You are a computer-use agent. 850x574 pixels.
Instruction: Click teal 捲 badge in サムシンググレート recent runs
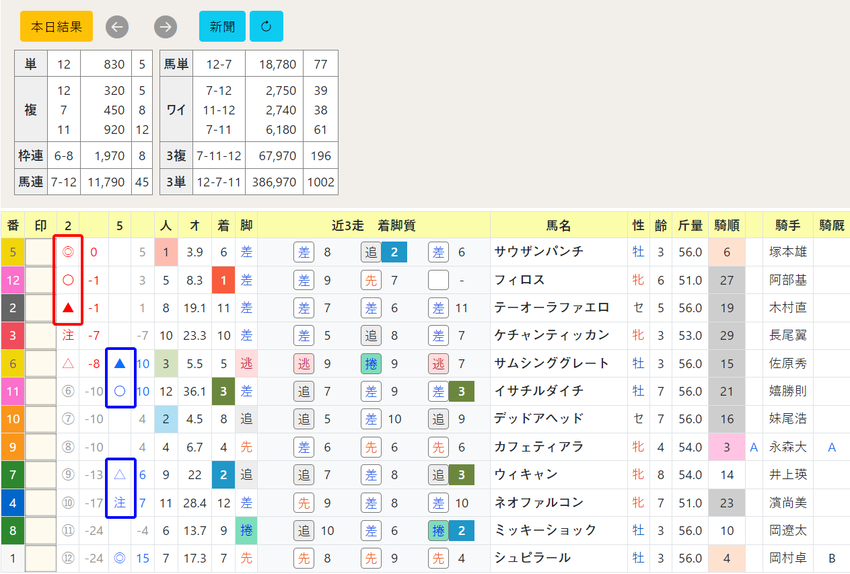(371, 364)
